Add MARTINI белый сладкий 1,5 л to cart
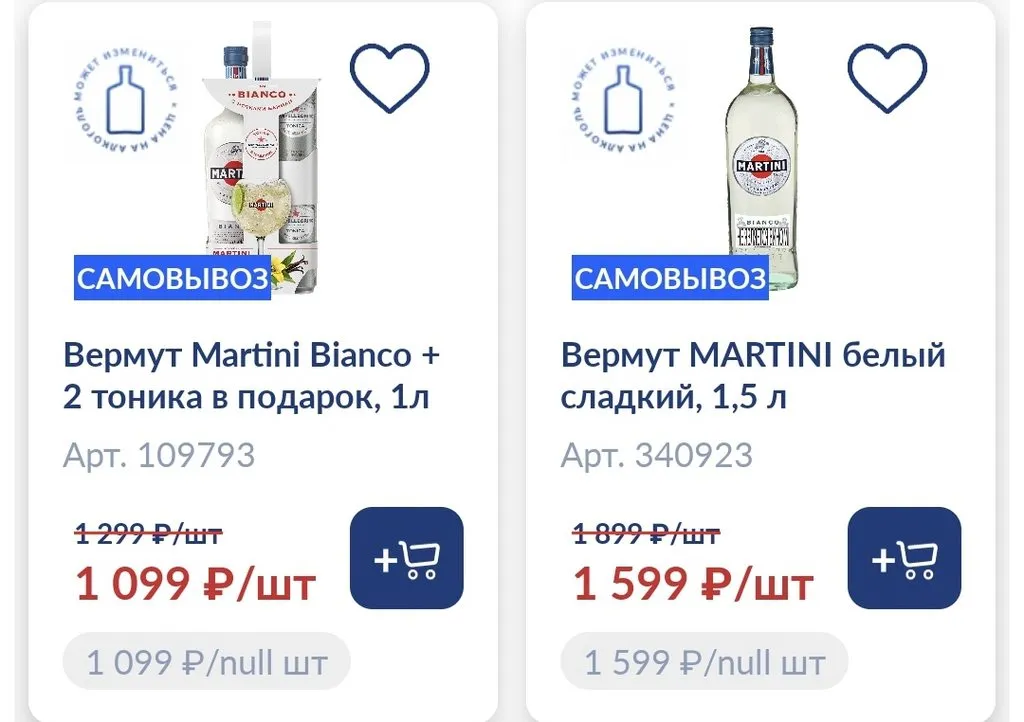The image size is (1024, 722). tap(904, 558)
